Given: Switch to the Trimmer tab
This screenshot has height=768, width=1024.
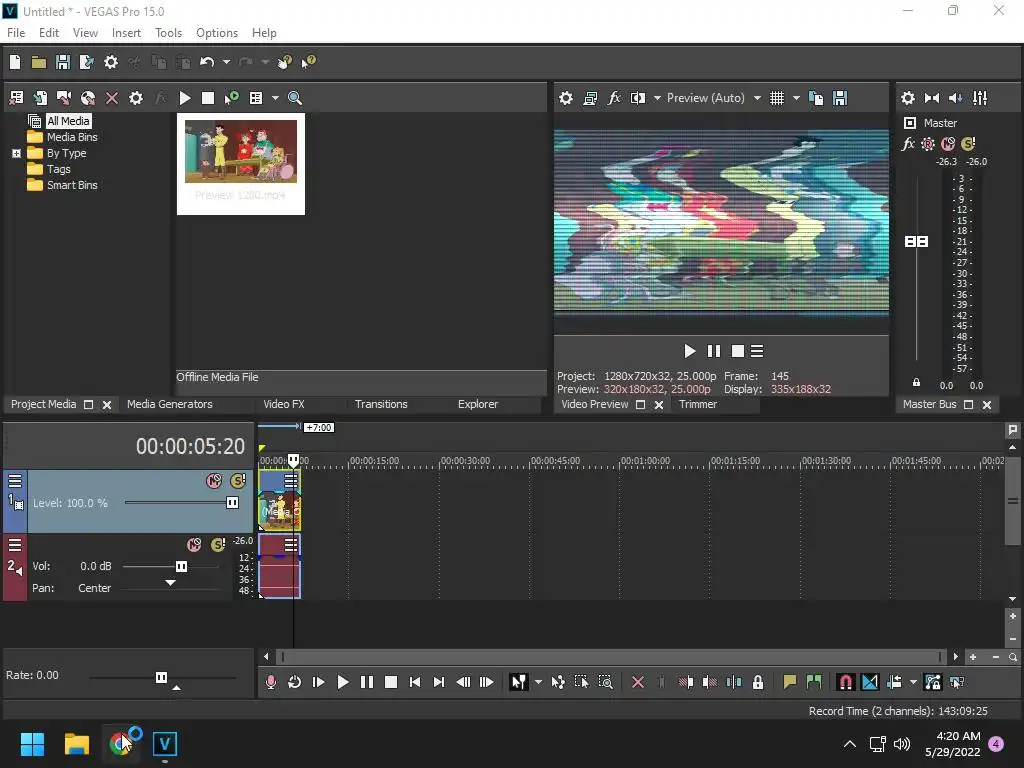Looking at the screenshot, I should [697, 404].
